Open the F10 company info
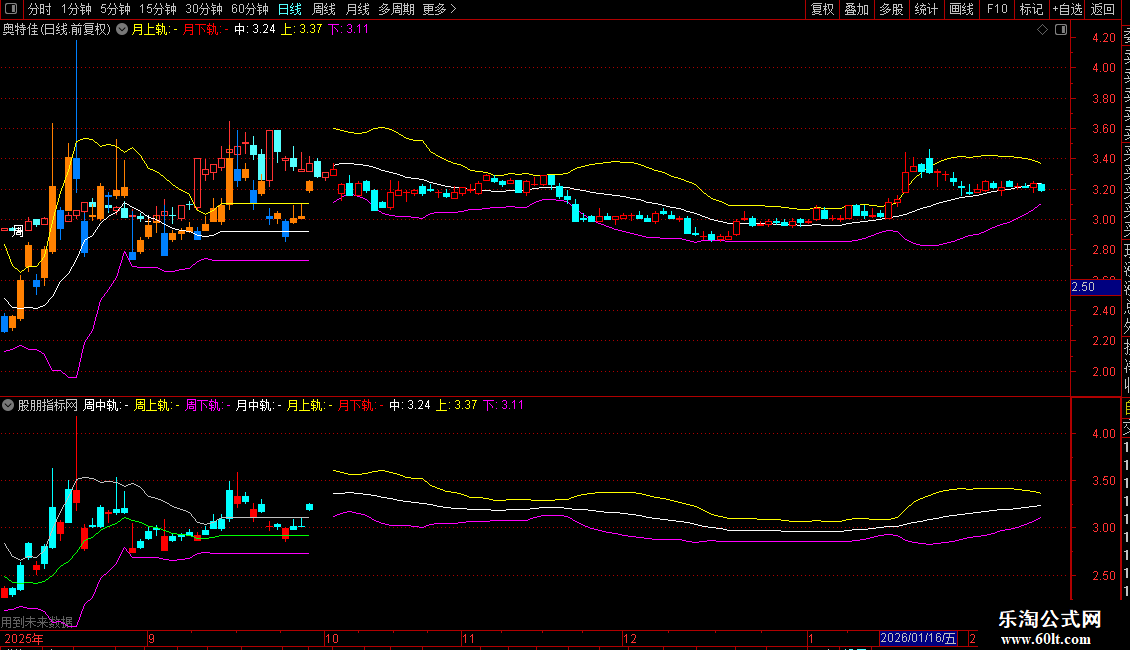Image resolution: width=1130 pixels, height=650 pixels. click(x=997, y=9)
